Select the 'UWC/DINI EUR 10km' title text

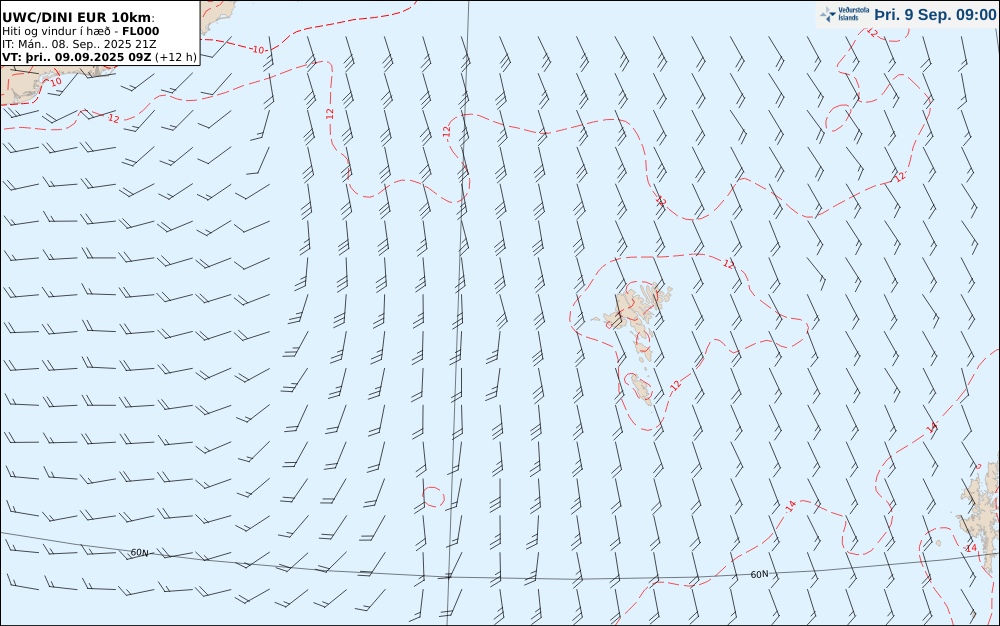coord(77,17)
